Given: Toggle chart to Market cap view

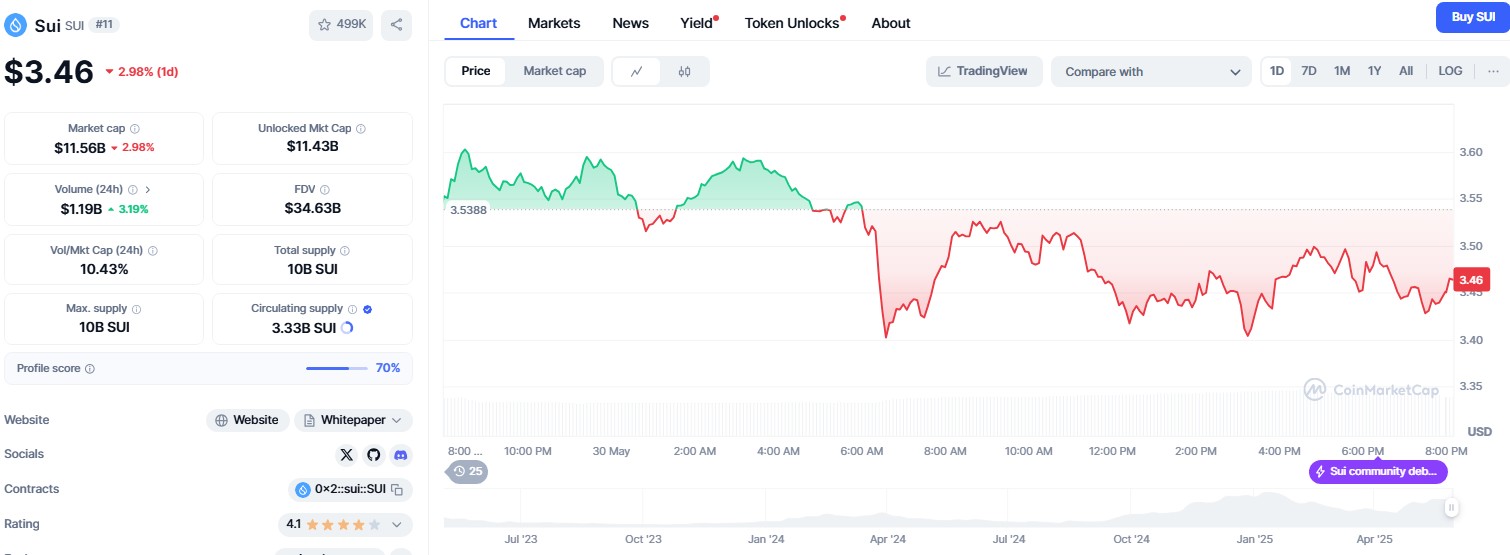Looking at the screenshot, I should [x=554, y=71].
